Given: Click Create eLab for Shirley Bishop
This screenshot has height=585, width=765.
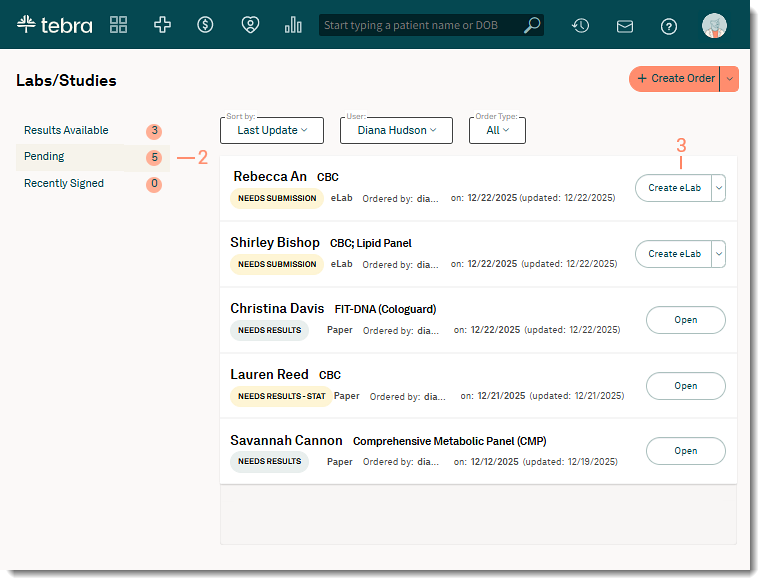Looking at the screenshot, I should click(674, 254).
